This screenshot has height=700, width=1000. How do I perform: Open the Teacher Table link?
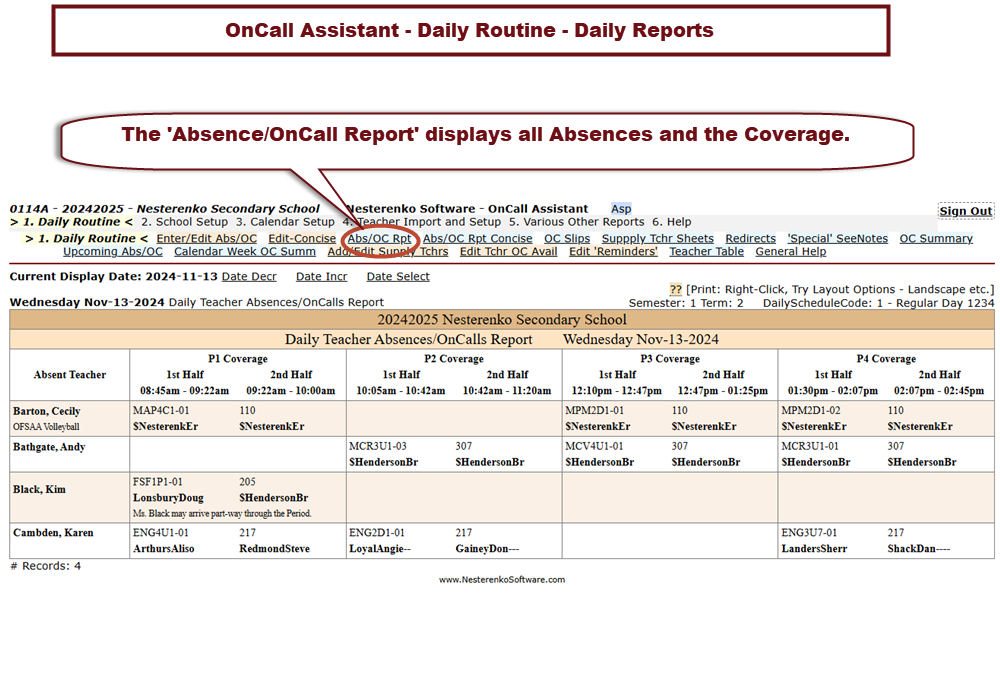point(706,252)
